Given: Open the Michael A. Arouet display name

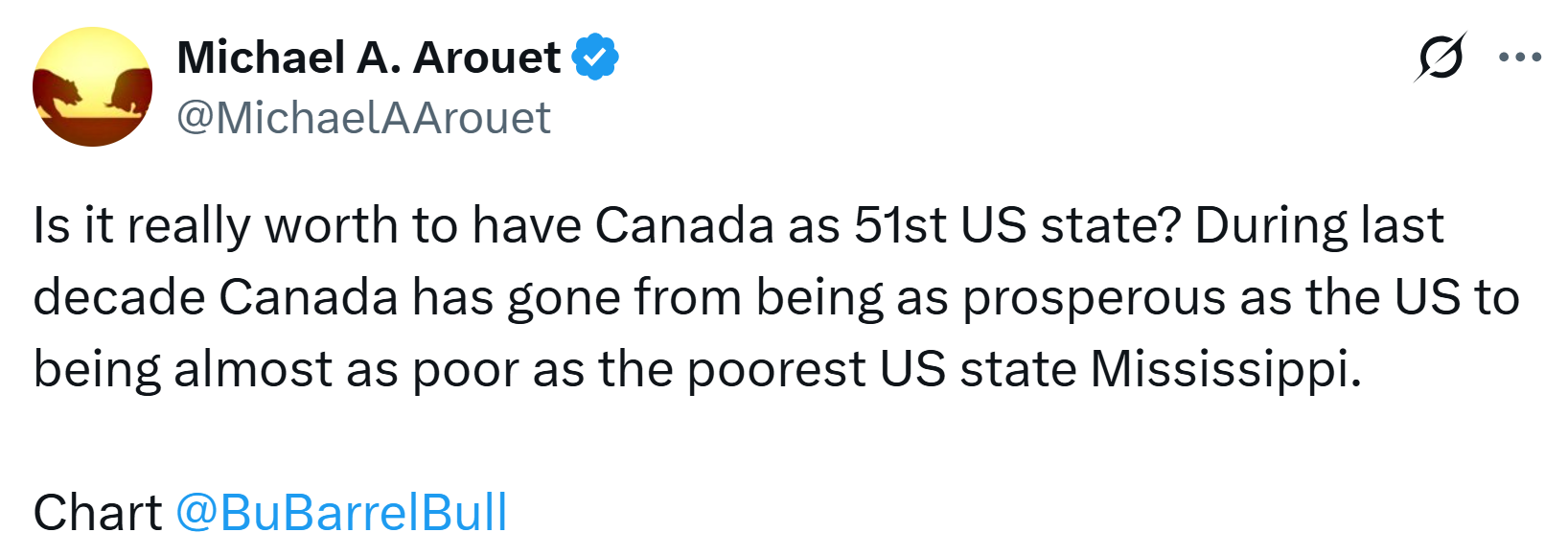Looking at the screenshot, I should click(x=368, y=58).
